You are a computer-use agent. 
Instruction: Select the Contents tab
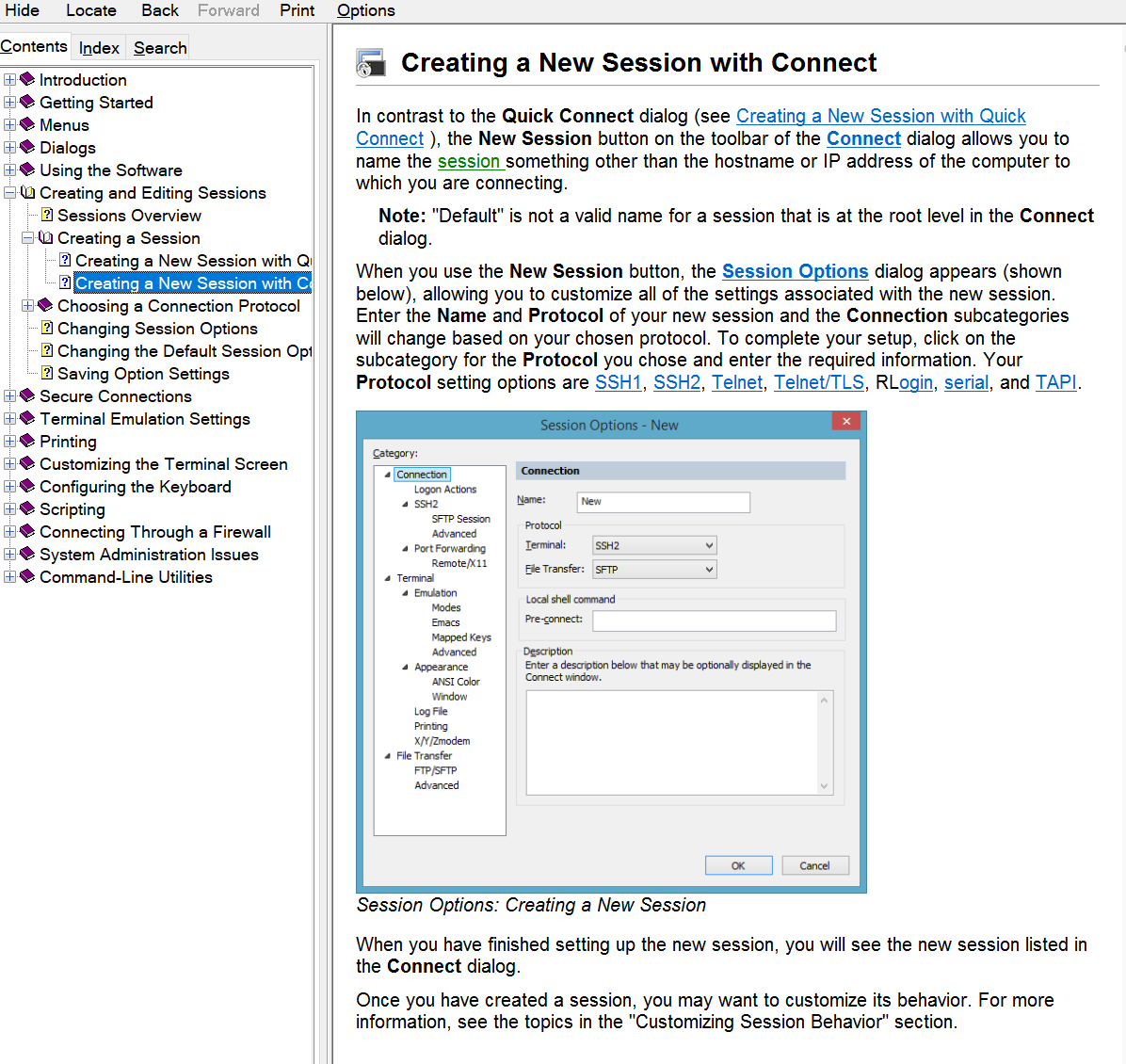[x=34, y=47]
